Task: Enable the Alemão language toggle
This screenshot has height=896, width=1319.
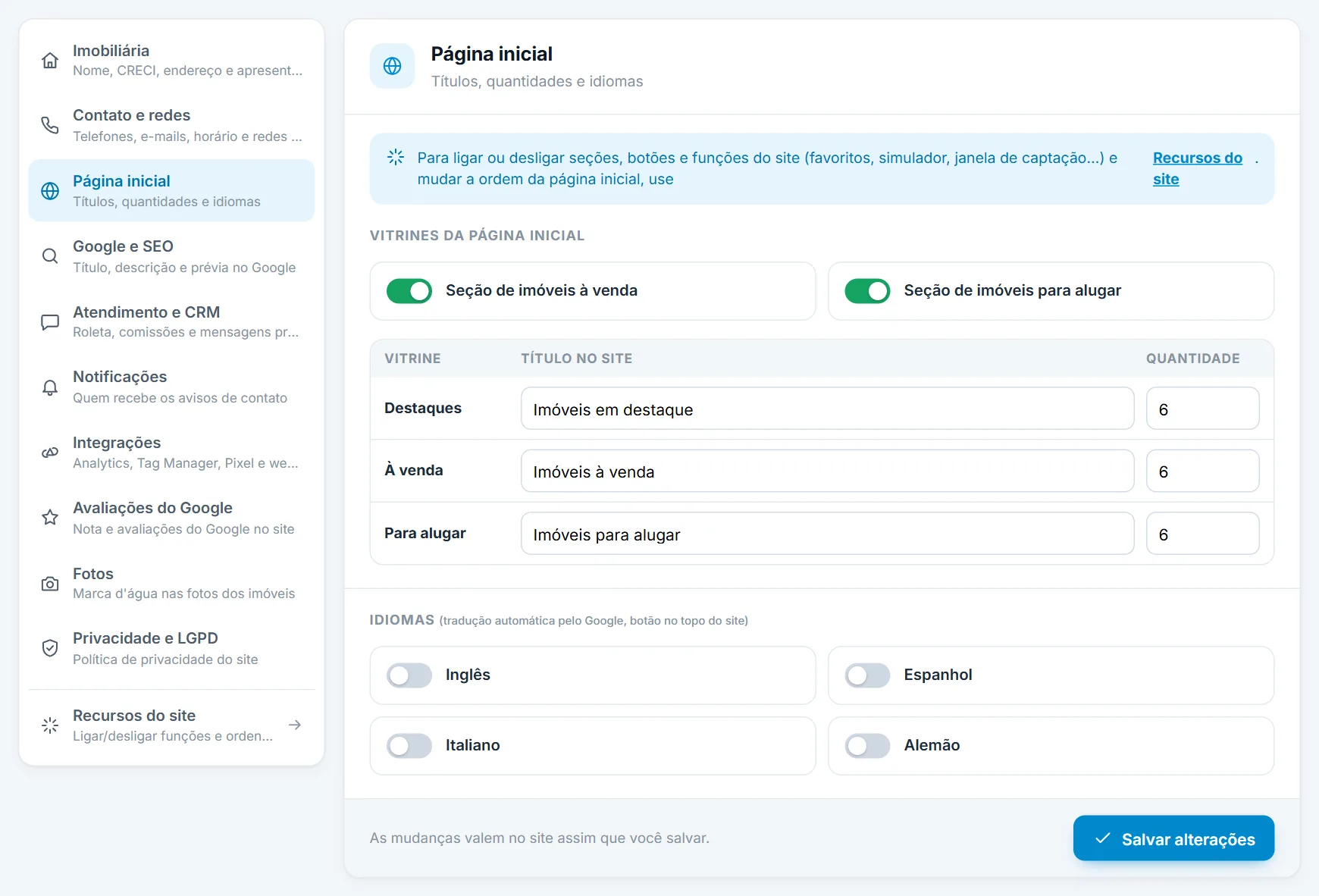Action: point(867,746)
